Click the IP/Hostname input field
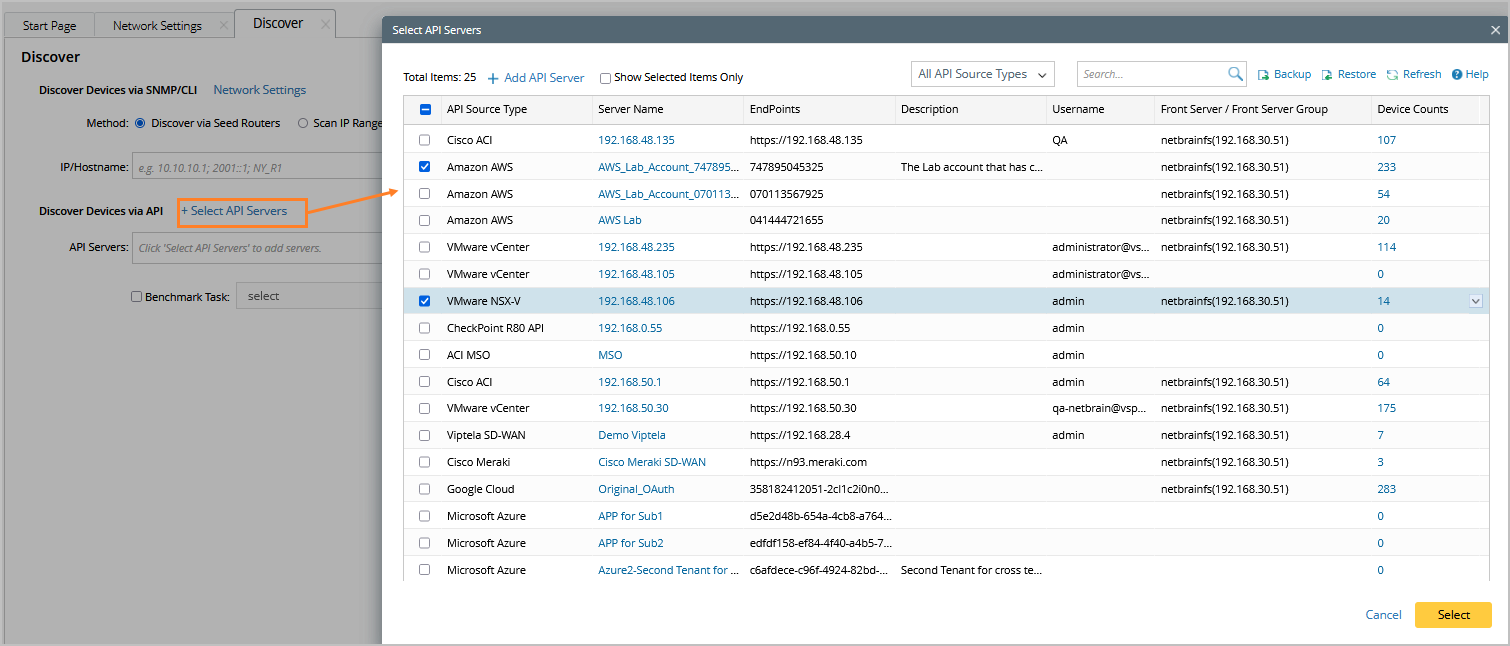This screenshot has width=1510, height=646. click(258, 167)
